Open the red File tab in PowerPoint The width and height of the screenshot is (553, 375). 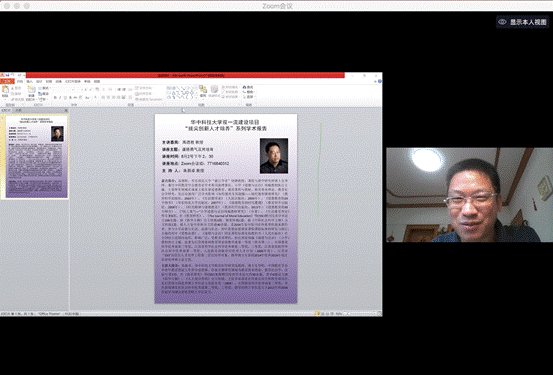tap(7, 81)
